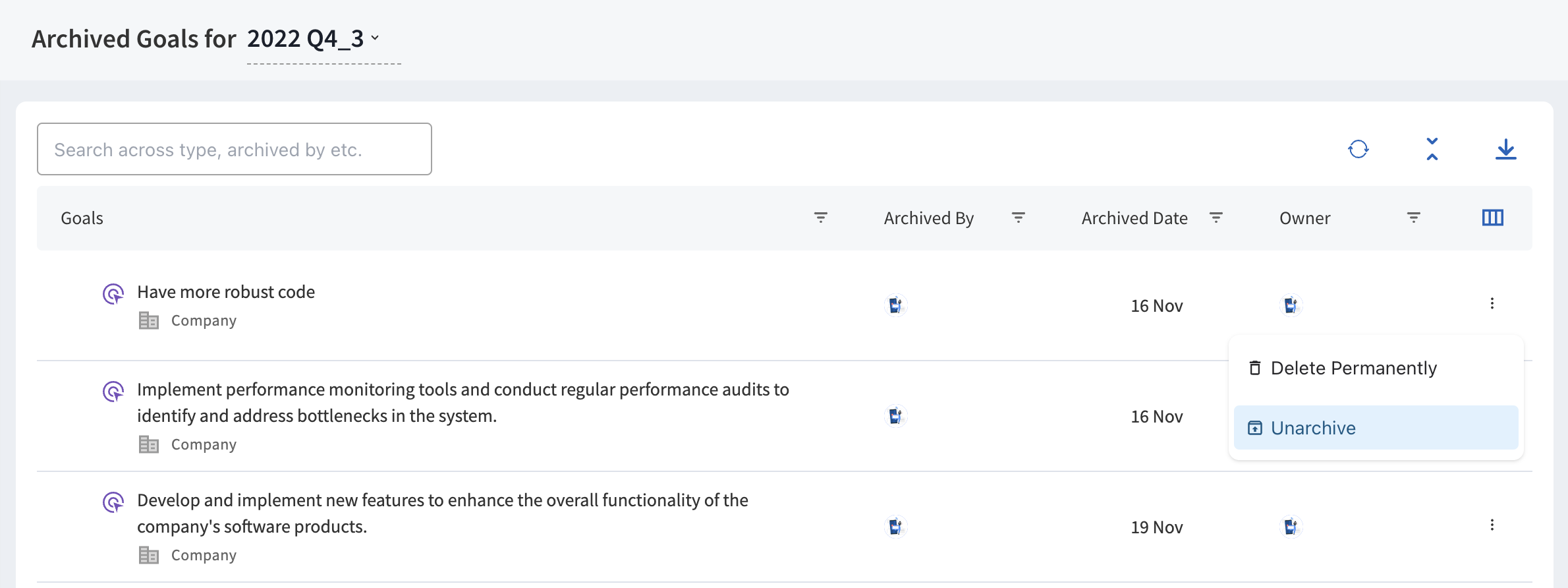Open the filter for Archived Date column
Screen dimensions: 1568x588
1216,218
